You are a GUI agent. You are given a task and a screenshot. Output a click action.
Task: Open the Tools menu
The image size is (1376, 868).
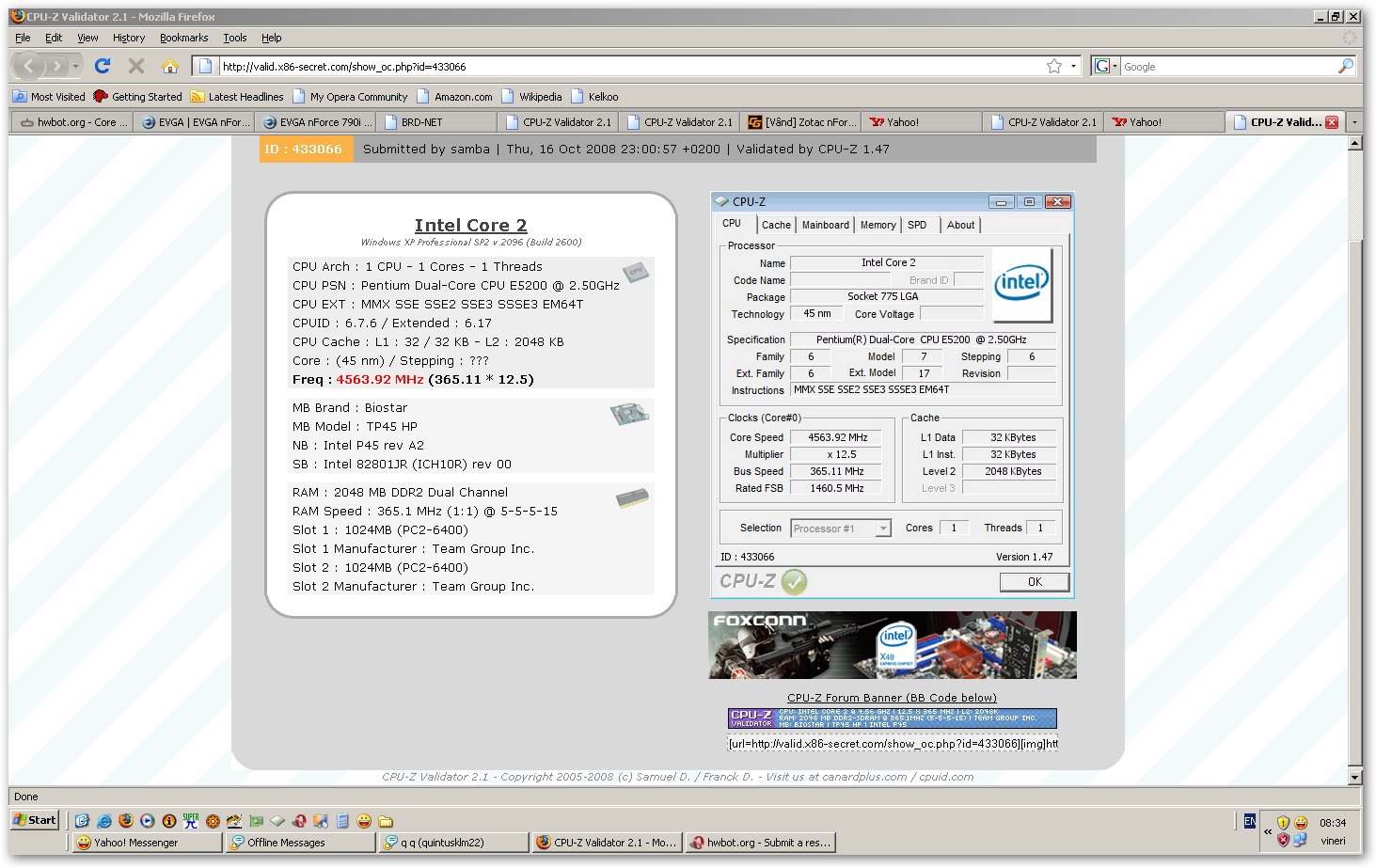235,38
